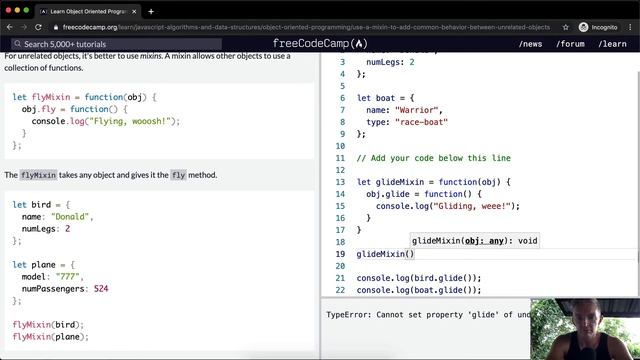Click the flyMixin inline code in description
The image size is (640, 360).
[38, 175]
